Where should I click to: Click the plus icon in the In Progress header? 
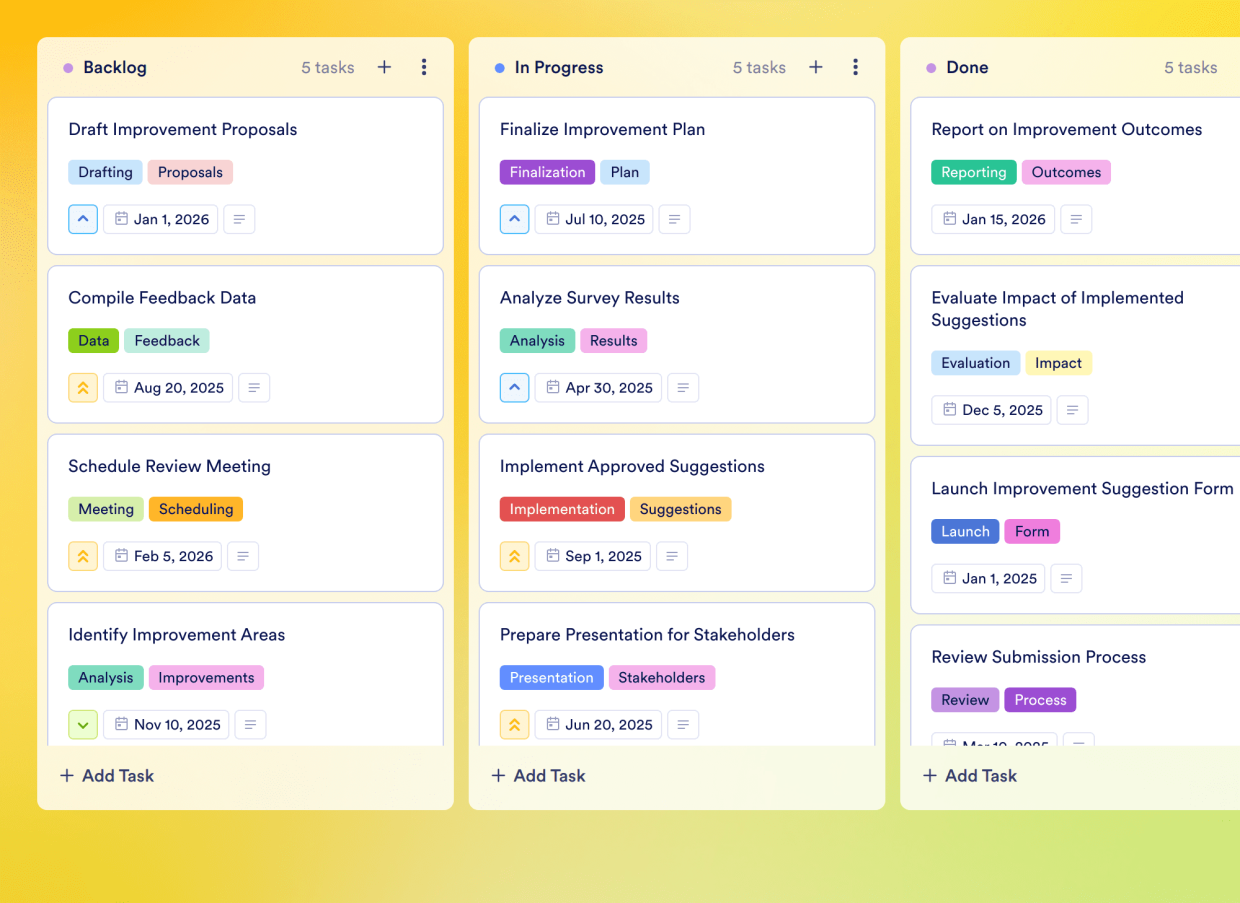[x=816, y=67]
